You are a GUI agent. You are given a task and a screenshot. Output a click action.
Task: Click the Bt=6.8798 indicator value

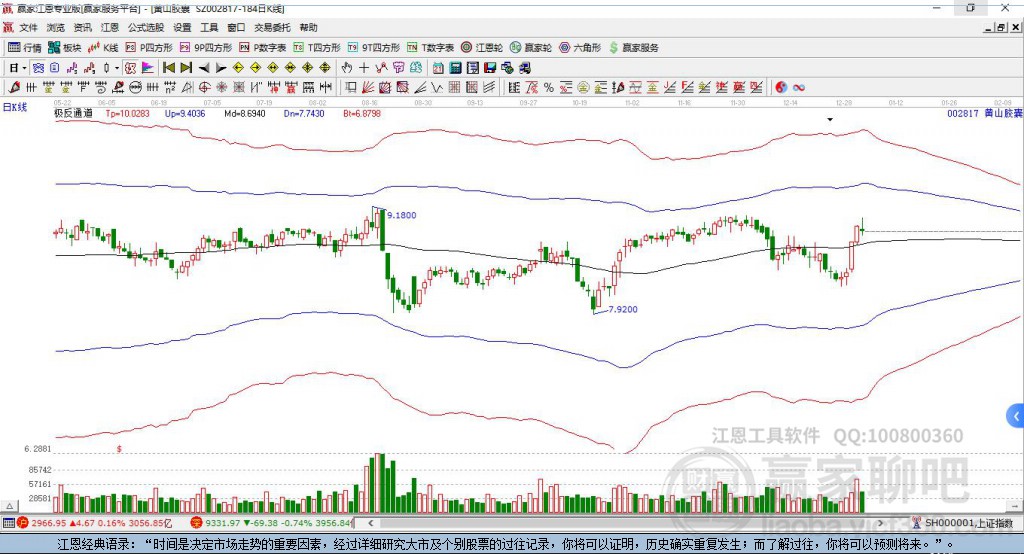[x=362, y=113]
